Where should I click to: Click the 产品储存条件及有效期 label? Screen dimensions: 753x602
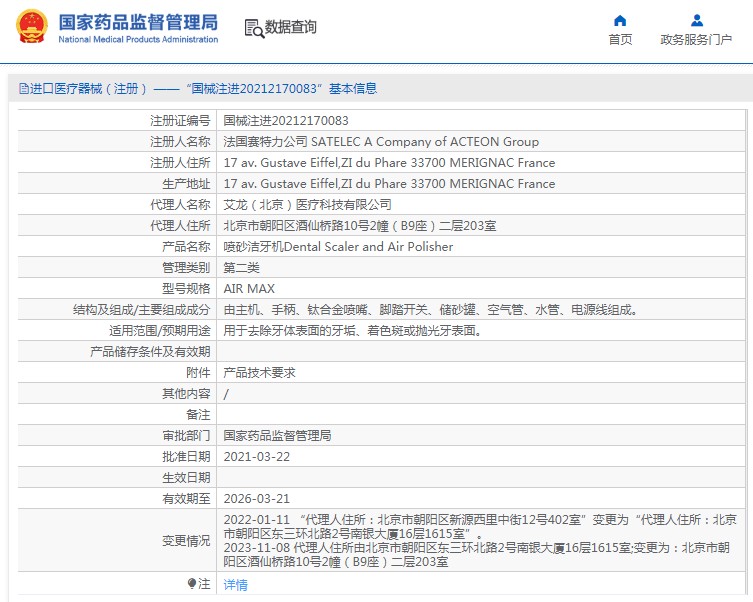[x=150, y=351]
